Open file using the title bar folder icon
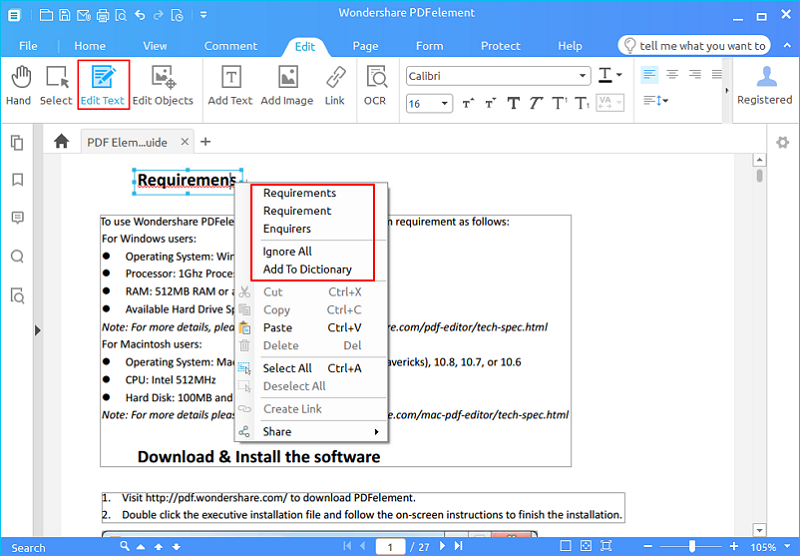 46,15
